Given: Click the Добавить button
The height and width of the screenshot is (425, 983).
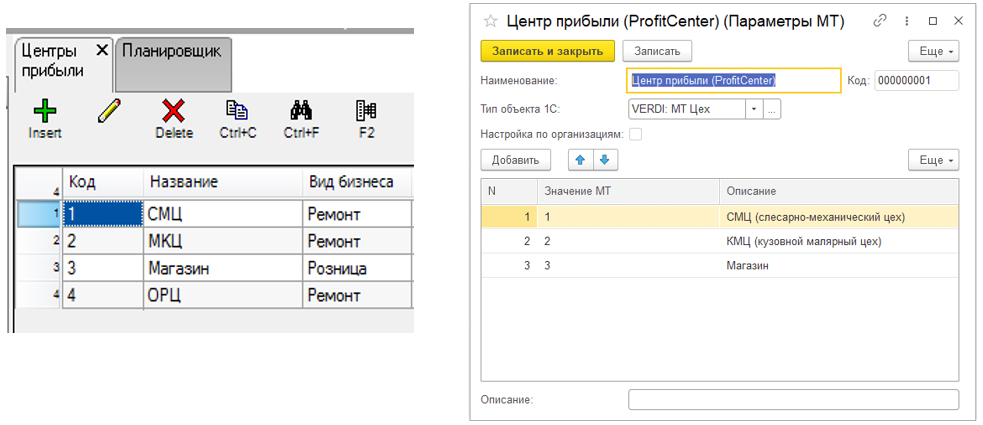Looking at the screenshot, I should click(x=516, y=160).
